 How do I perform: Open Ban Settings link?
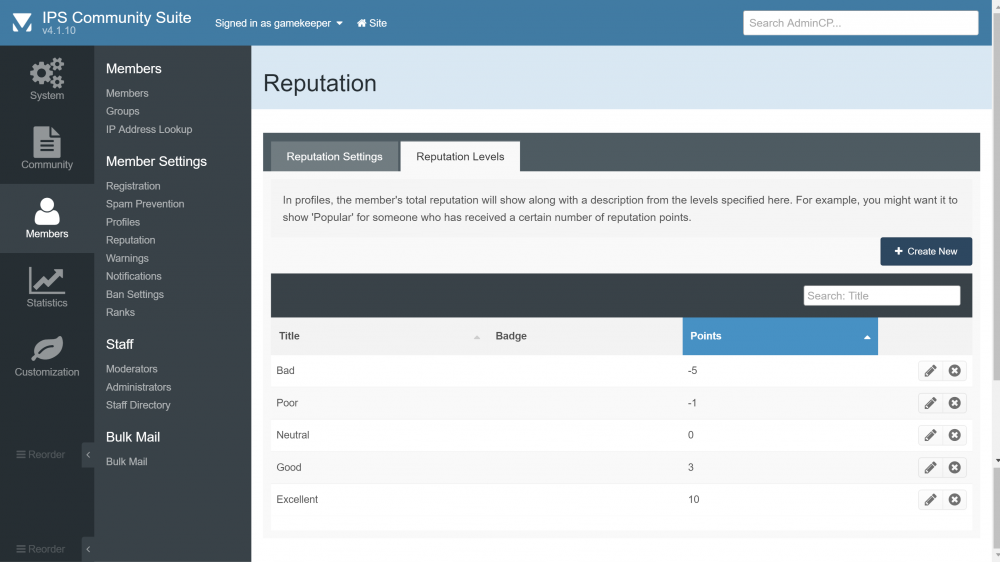pos(135,294)
